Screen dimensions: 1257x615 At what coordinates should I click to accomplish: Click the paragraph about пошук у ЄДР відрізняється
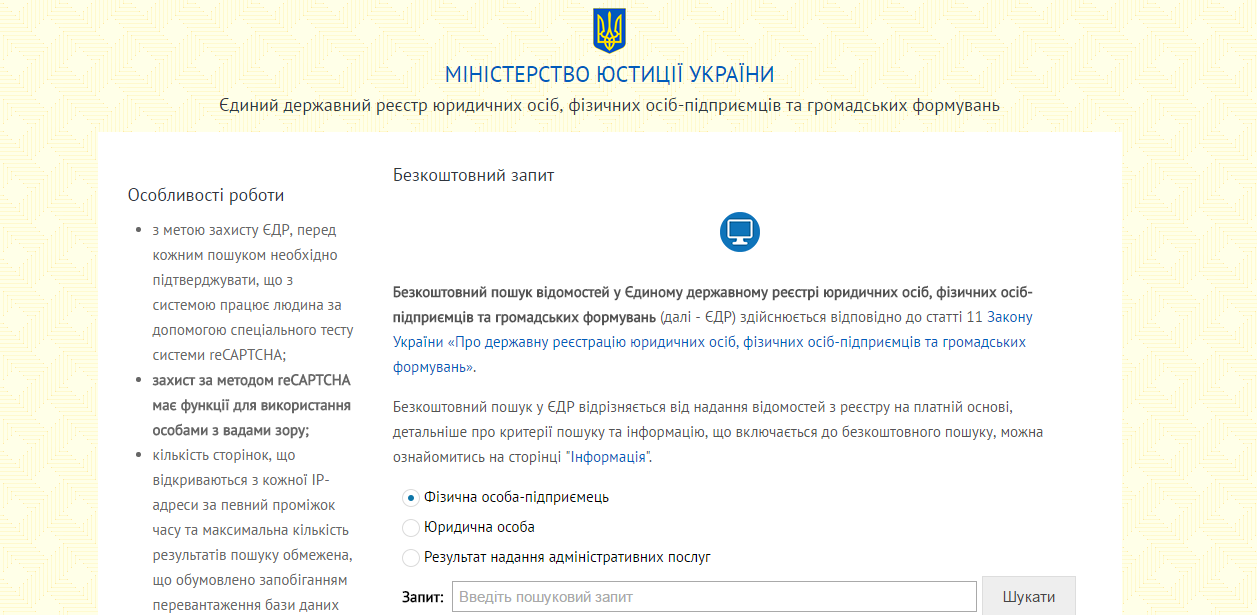click(718, 432)
